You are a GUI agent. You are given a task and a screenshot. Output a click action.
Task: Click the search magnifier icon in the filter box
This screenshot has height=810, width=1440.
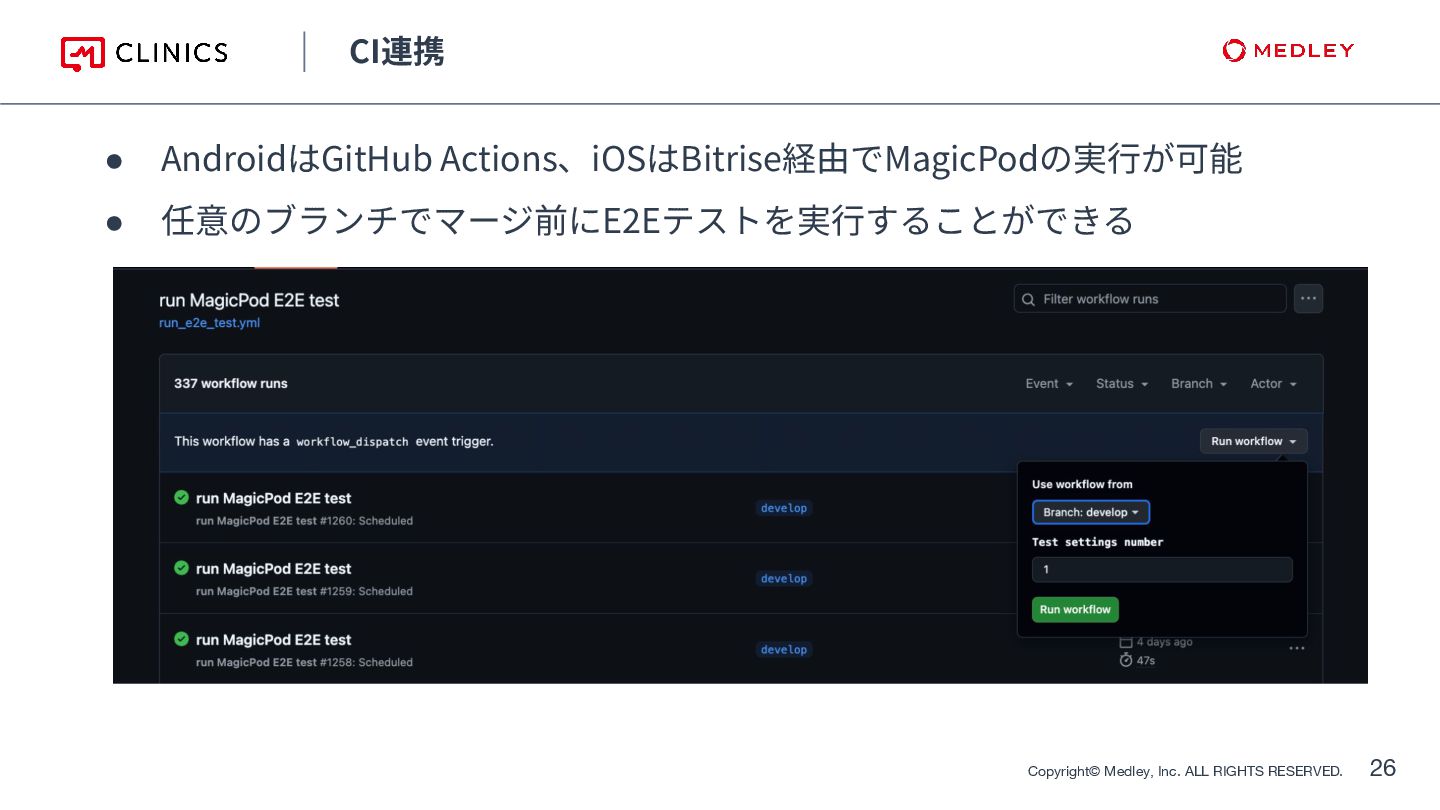click(x=1028, y=299)
